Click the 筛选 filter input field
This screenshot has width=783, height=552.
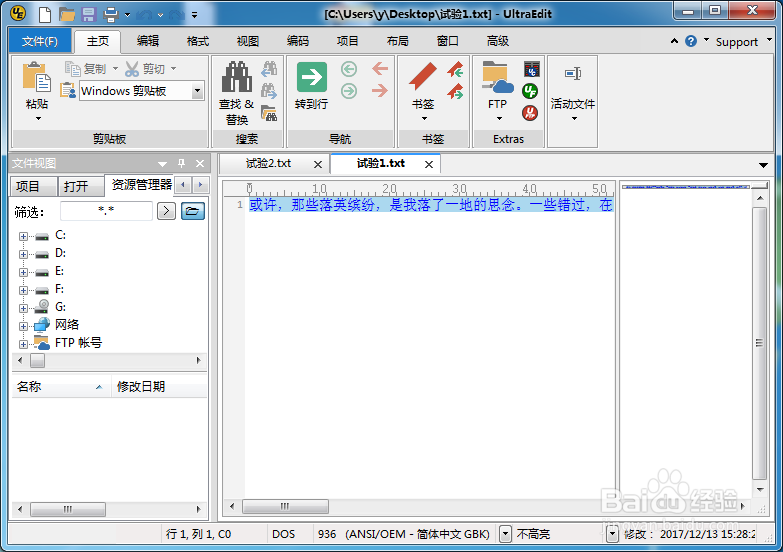pos(106,211)
